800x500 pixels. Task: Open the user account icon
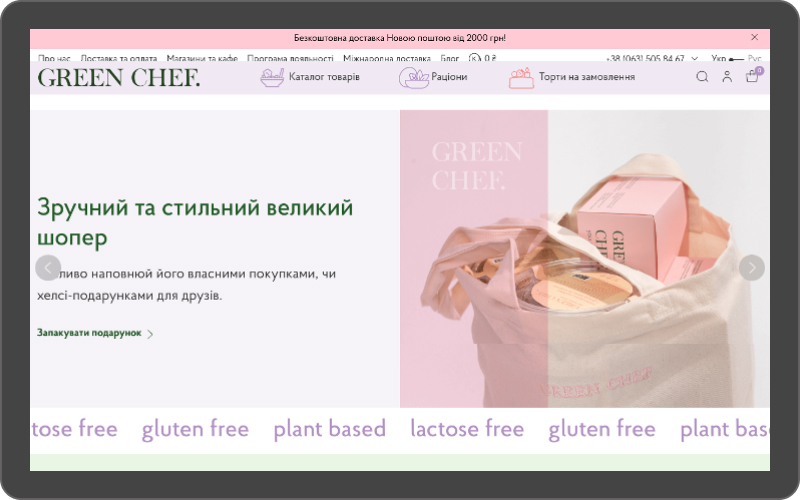pos(727,77)
